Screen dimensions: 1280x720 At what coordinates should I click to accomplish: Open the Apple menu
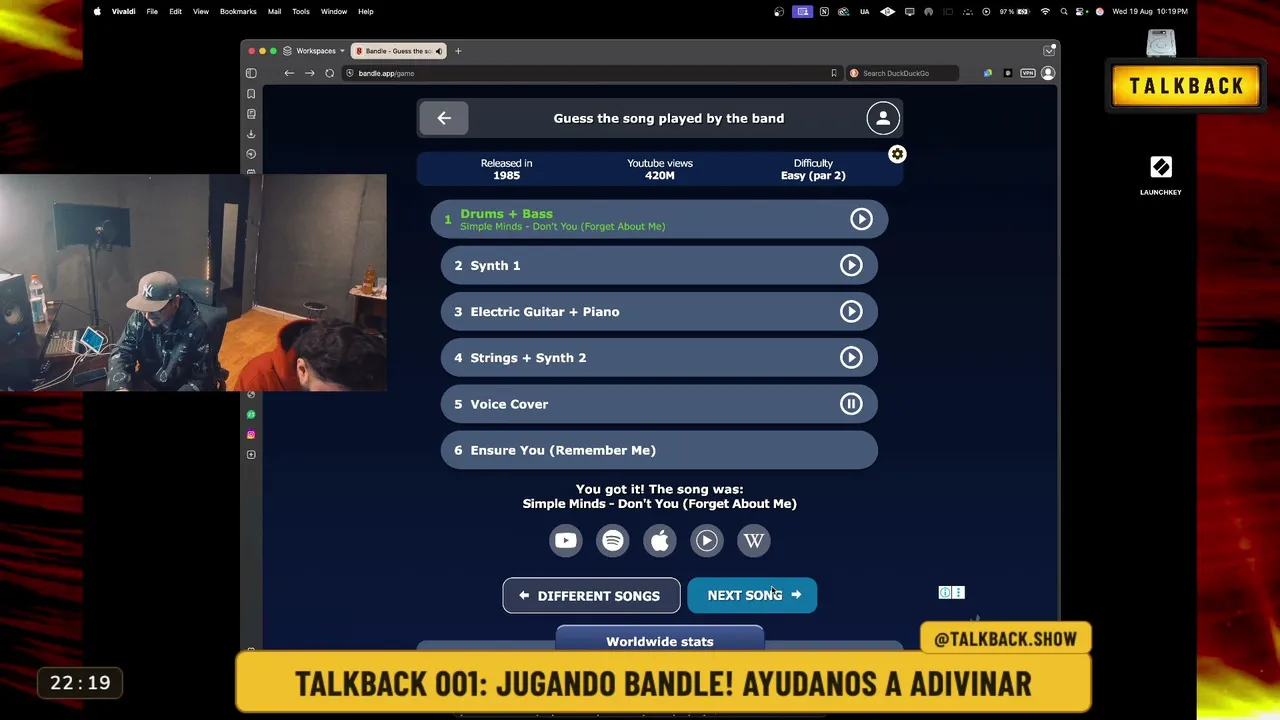coord(97,12)
